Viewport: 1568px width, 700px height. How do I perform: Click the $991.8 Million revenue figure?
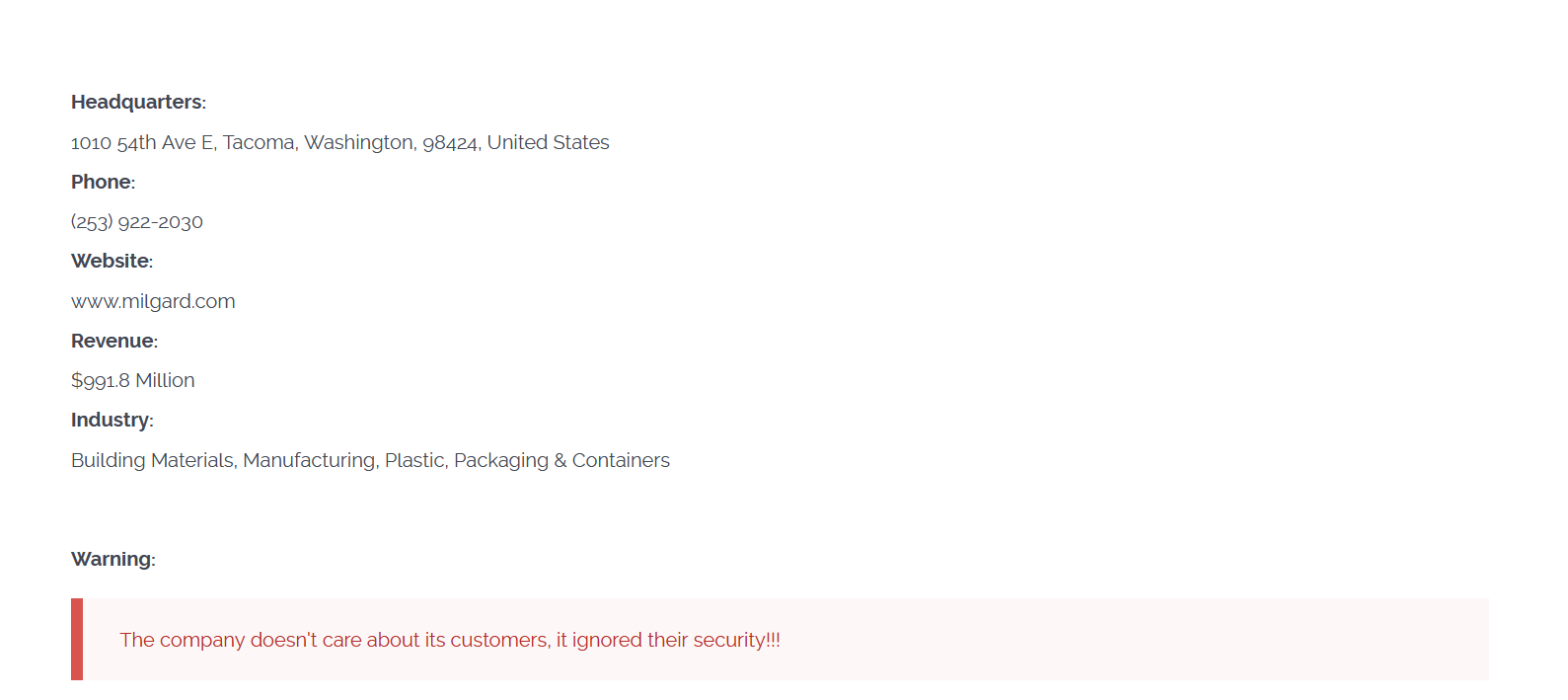133,380
